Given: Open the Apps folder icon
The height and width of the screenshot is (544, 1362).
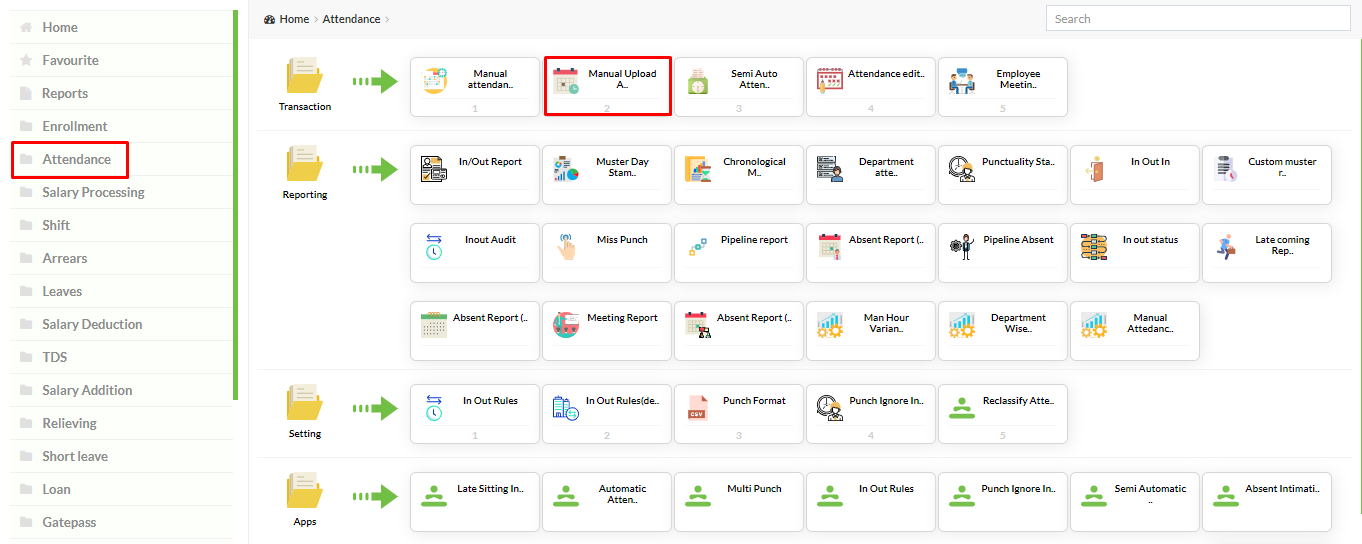Looking at the screenshot, I should tap(305, 492).
